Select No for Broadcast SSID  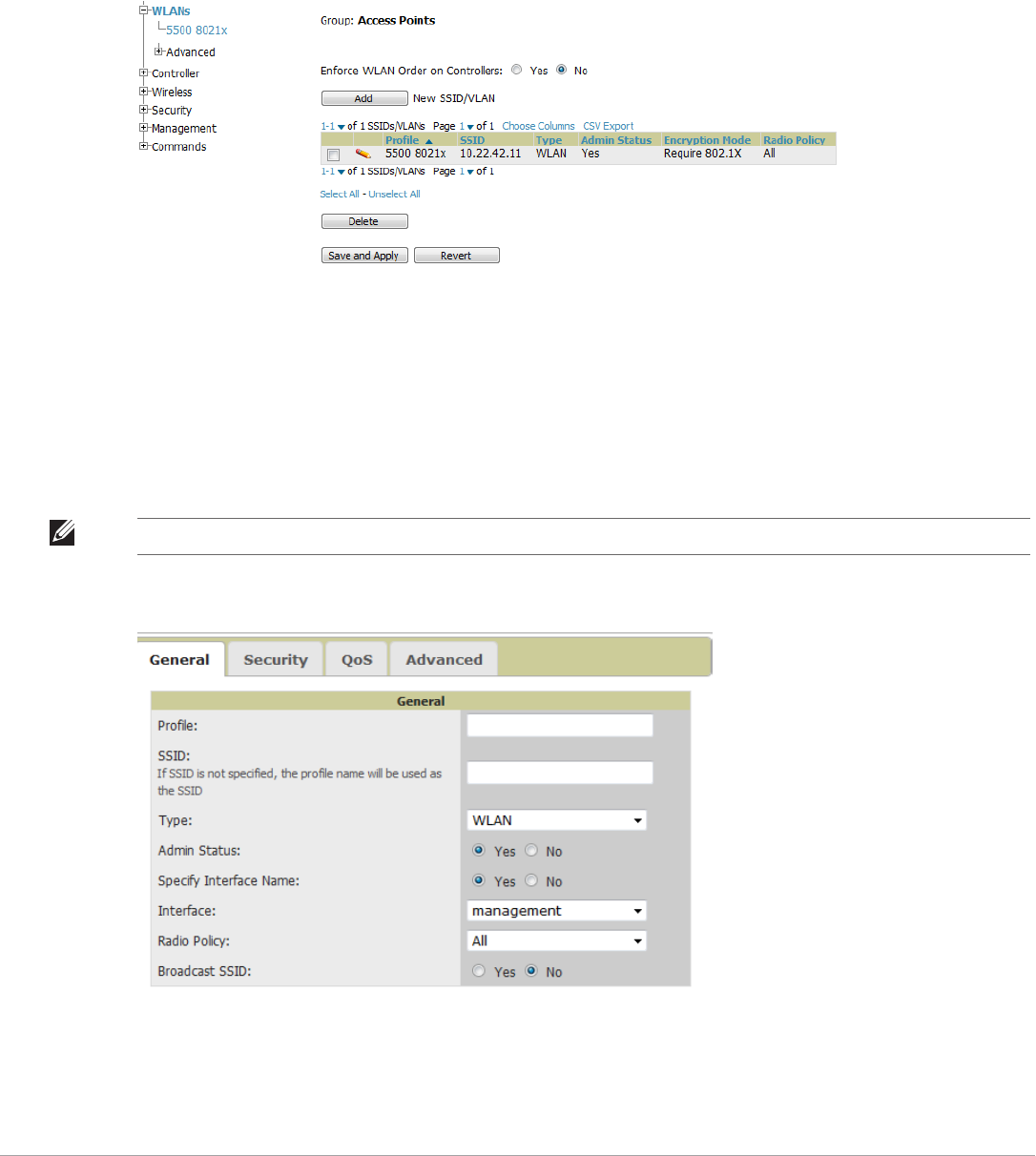[x=531, y=971]
